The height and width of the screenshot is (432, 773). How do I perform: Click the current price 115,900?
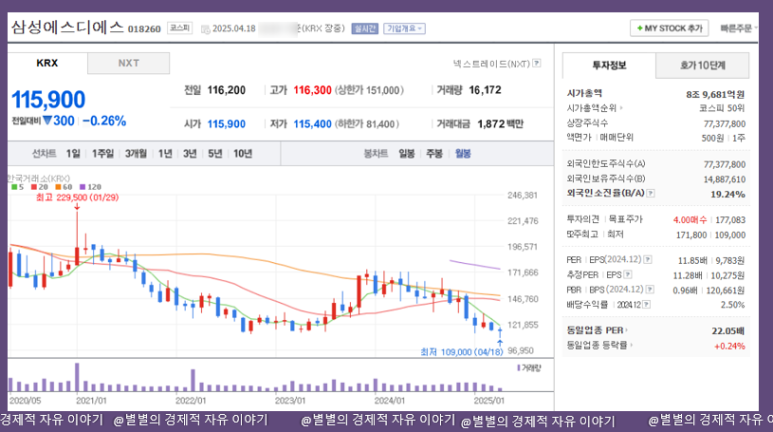click(x=48, y=100)
